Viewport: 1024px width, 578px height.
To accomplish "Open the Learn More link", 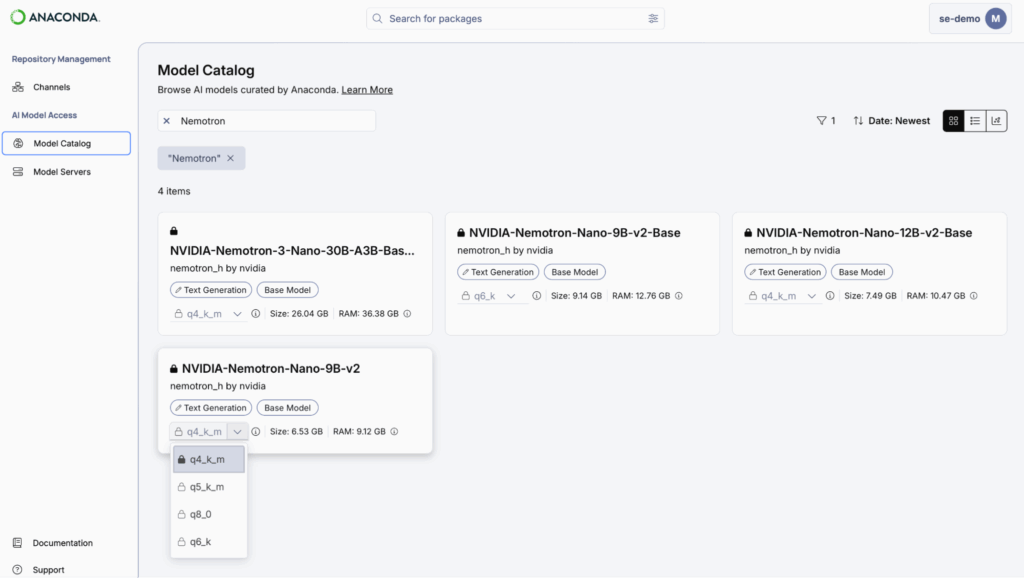I will coord(367,90).
